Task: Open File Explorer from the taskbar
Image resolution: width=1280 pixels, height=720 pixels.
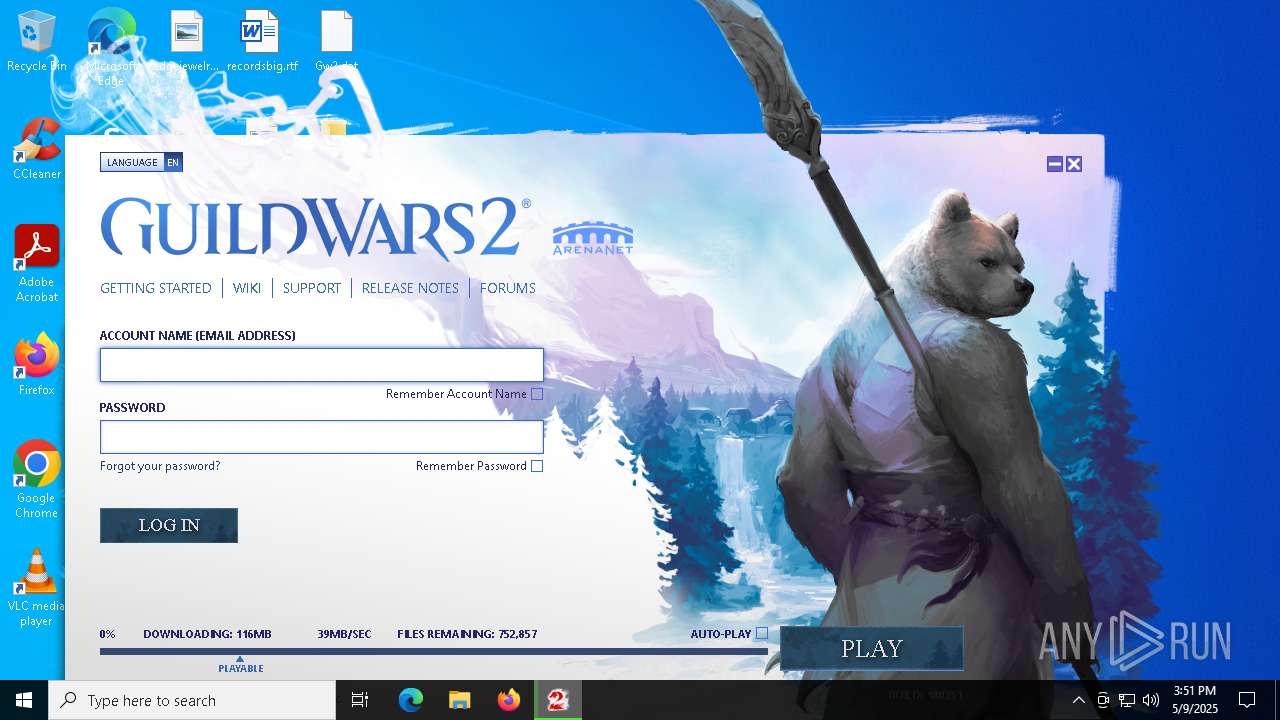Action: pos(460,700)
